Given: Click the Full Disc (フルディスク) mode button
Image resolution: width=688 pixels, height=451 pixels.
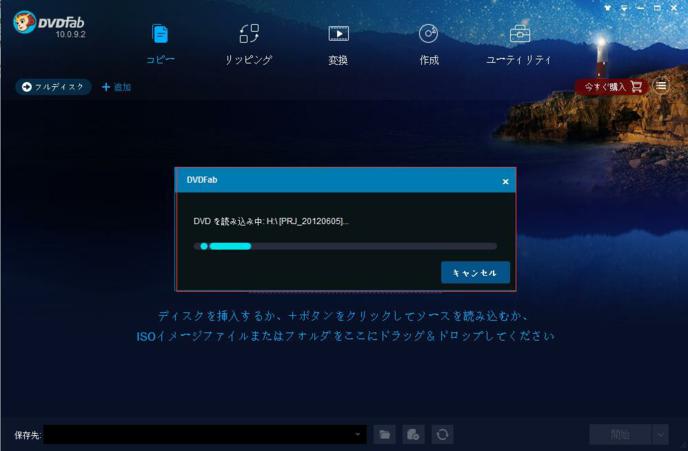Looking at the screenshot, I should pyautogui.click(x=53, y=87).
